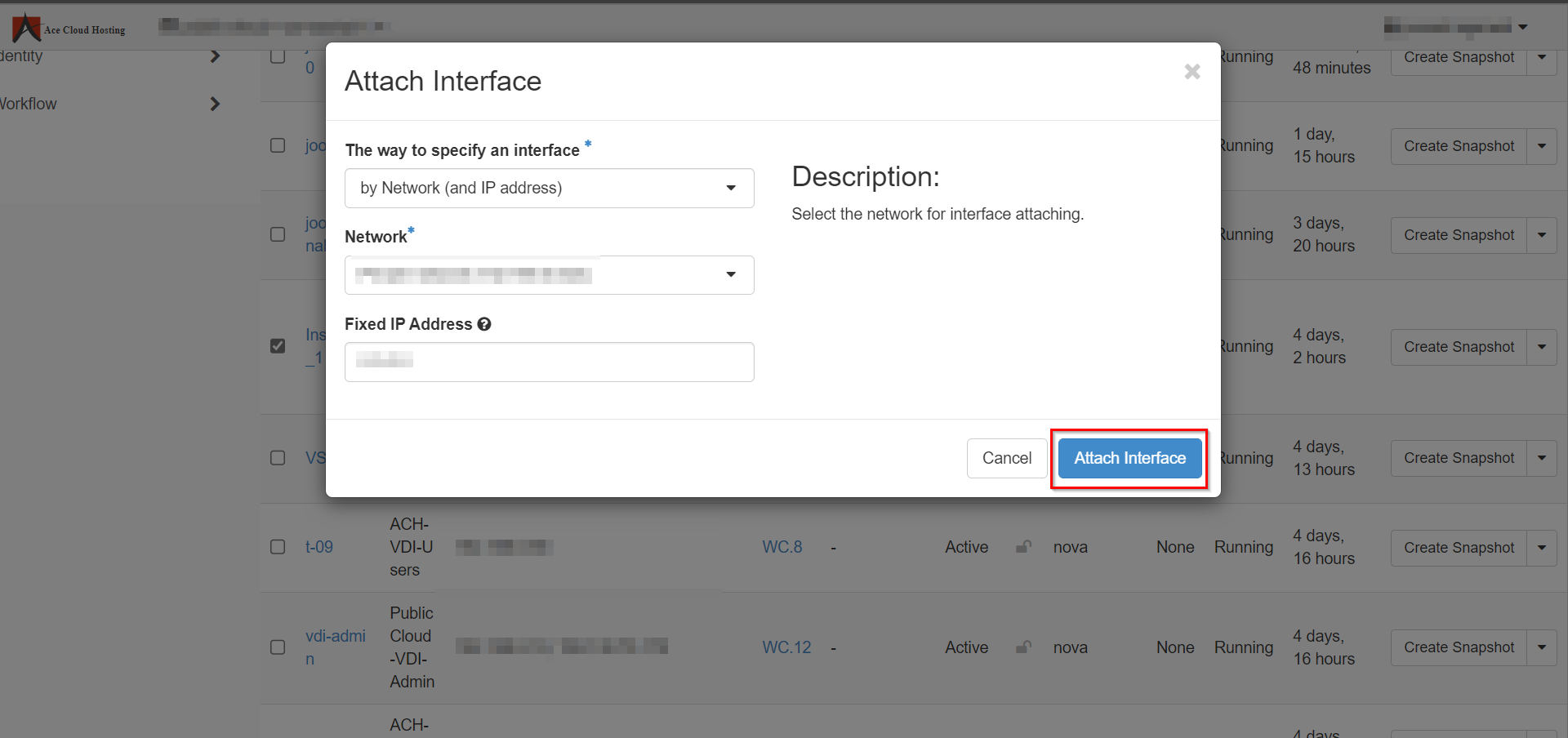The image size is (1568, 738).
Task: Open the interface specification method dropdown
Action: (549, 188)
